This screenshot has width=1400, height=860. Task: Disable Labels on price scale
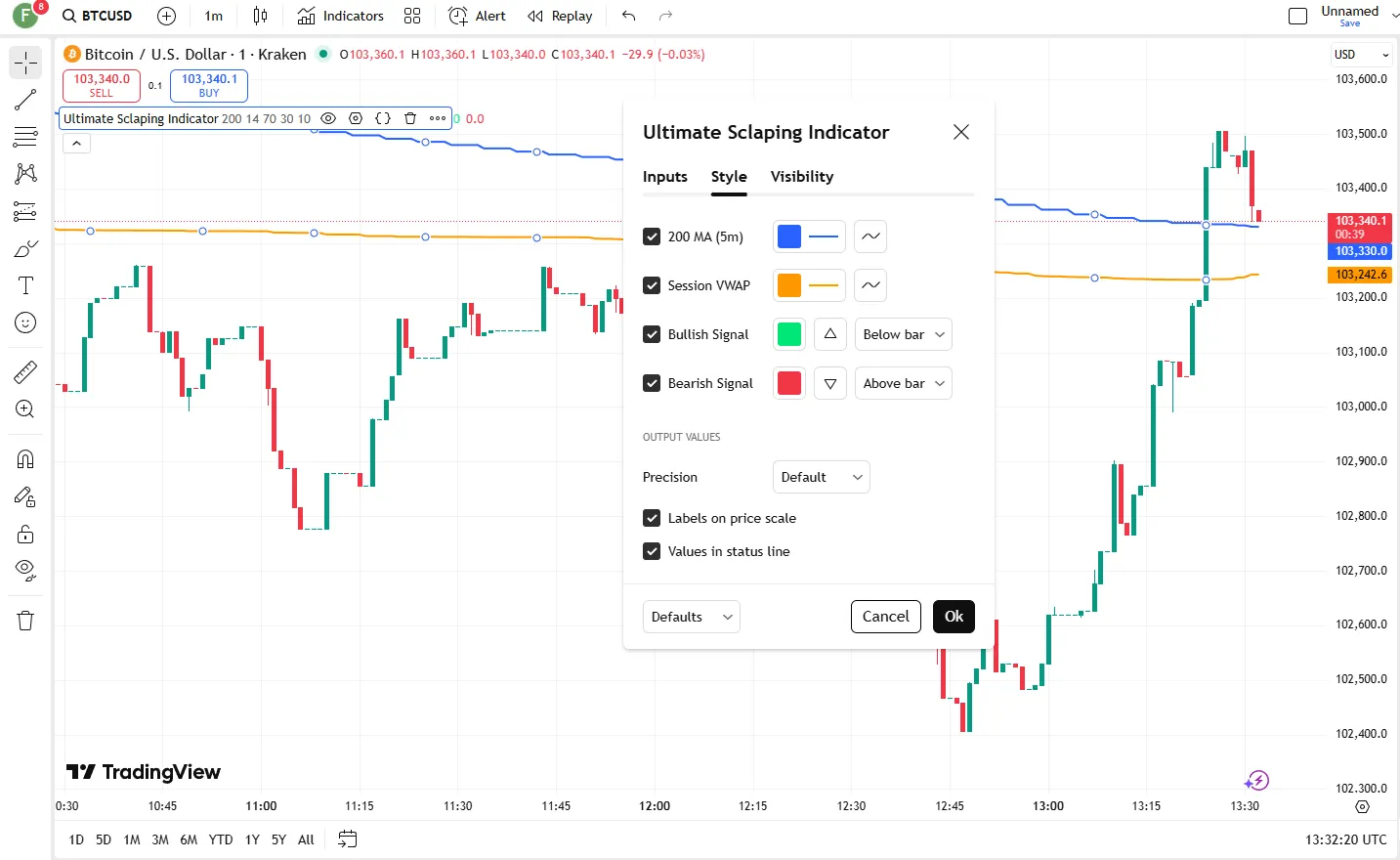point(652,518)
